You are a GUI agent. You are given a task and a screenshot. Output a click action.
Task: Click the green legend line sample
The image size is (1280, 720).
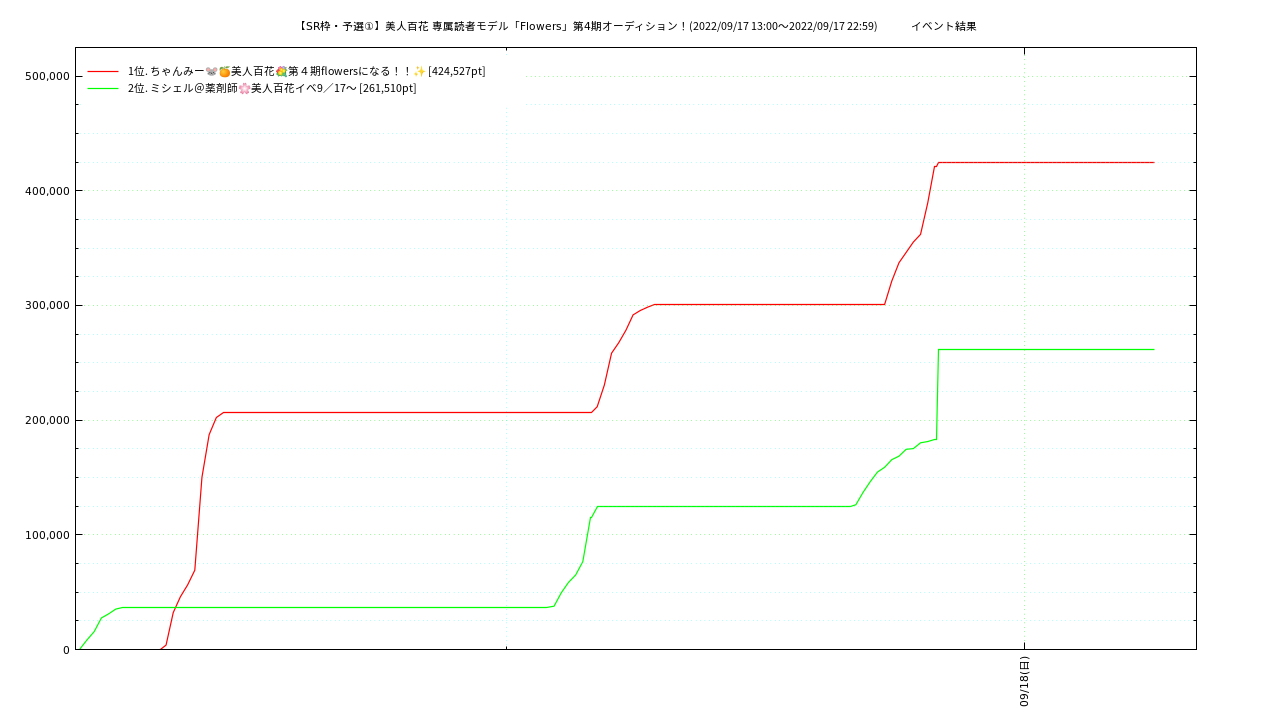coord(103,88)
